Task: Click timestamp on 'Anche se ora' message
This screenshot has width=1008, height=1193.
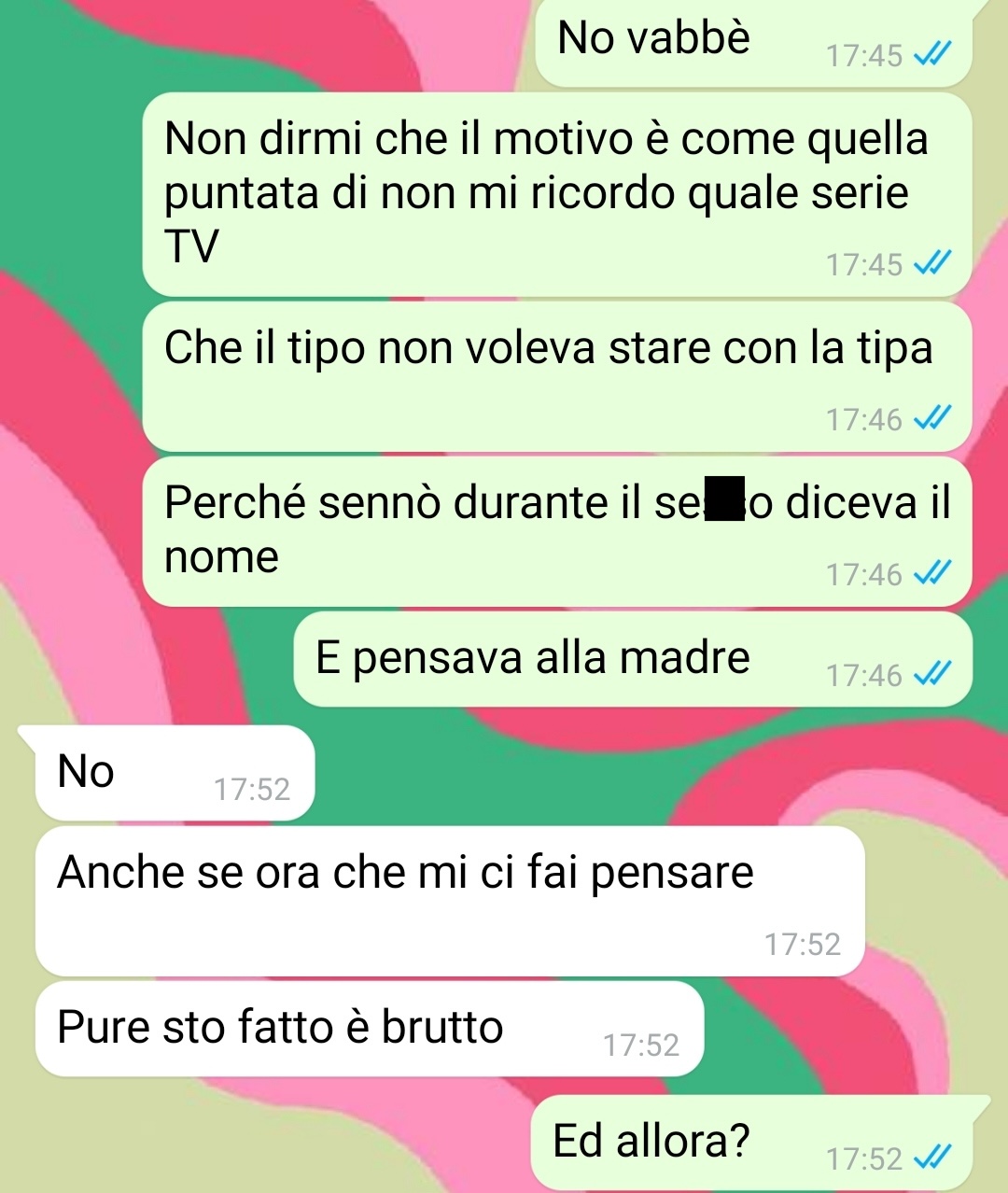Action: click(x=803, y=945)
